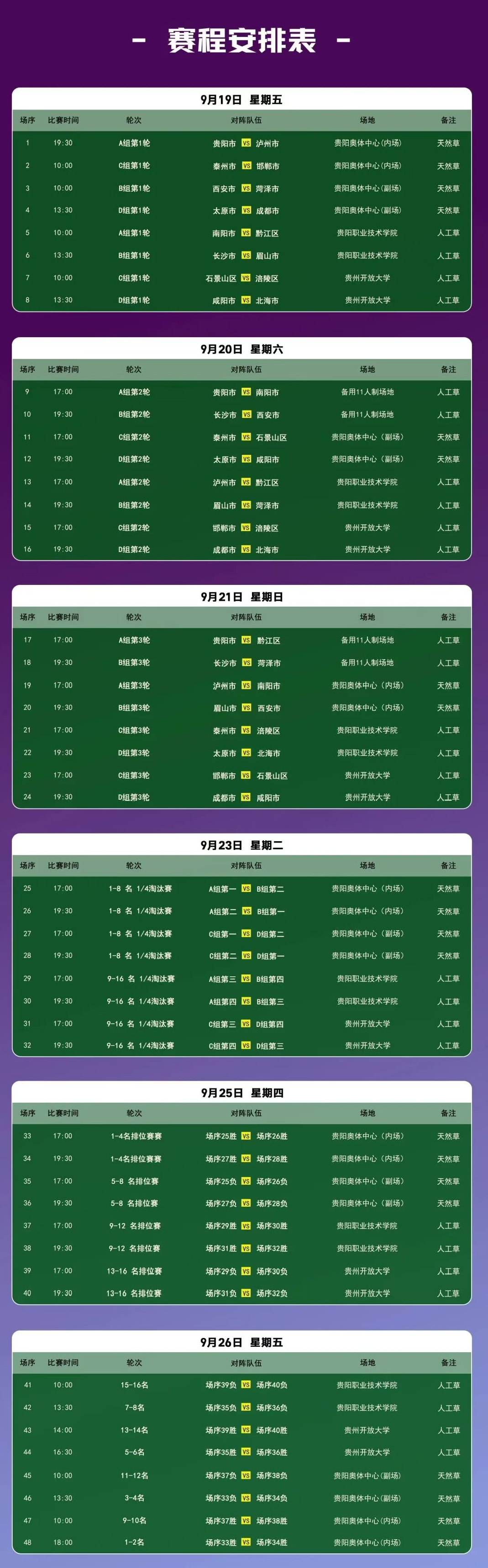Click 西安市 in the match against 菏泽市

224,189
